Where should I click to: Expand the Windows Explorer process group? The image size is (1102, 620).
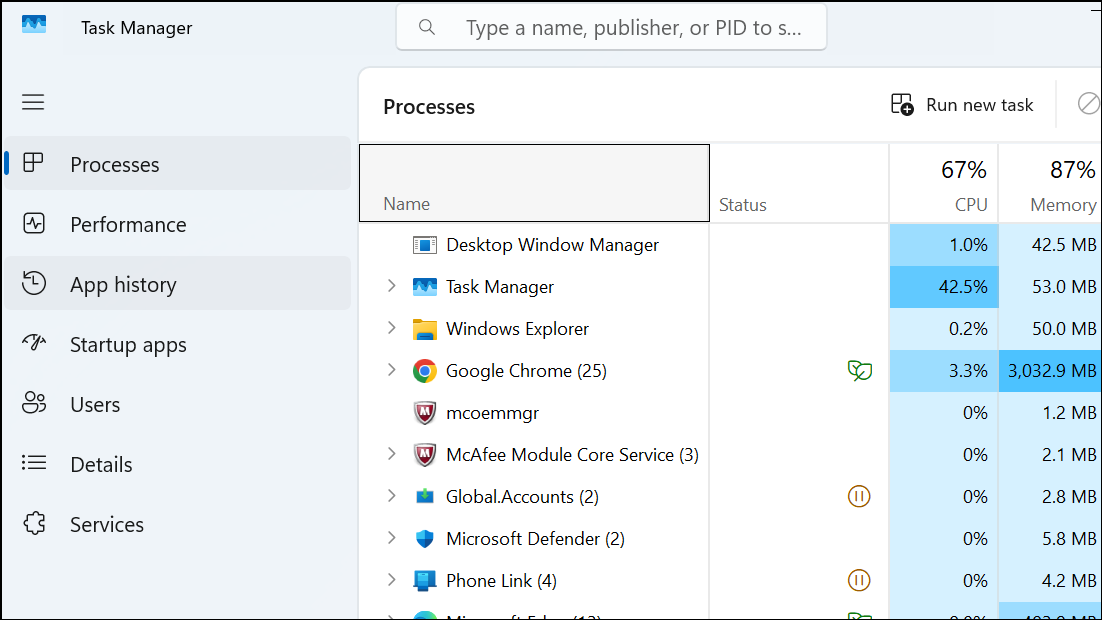392,329
